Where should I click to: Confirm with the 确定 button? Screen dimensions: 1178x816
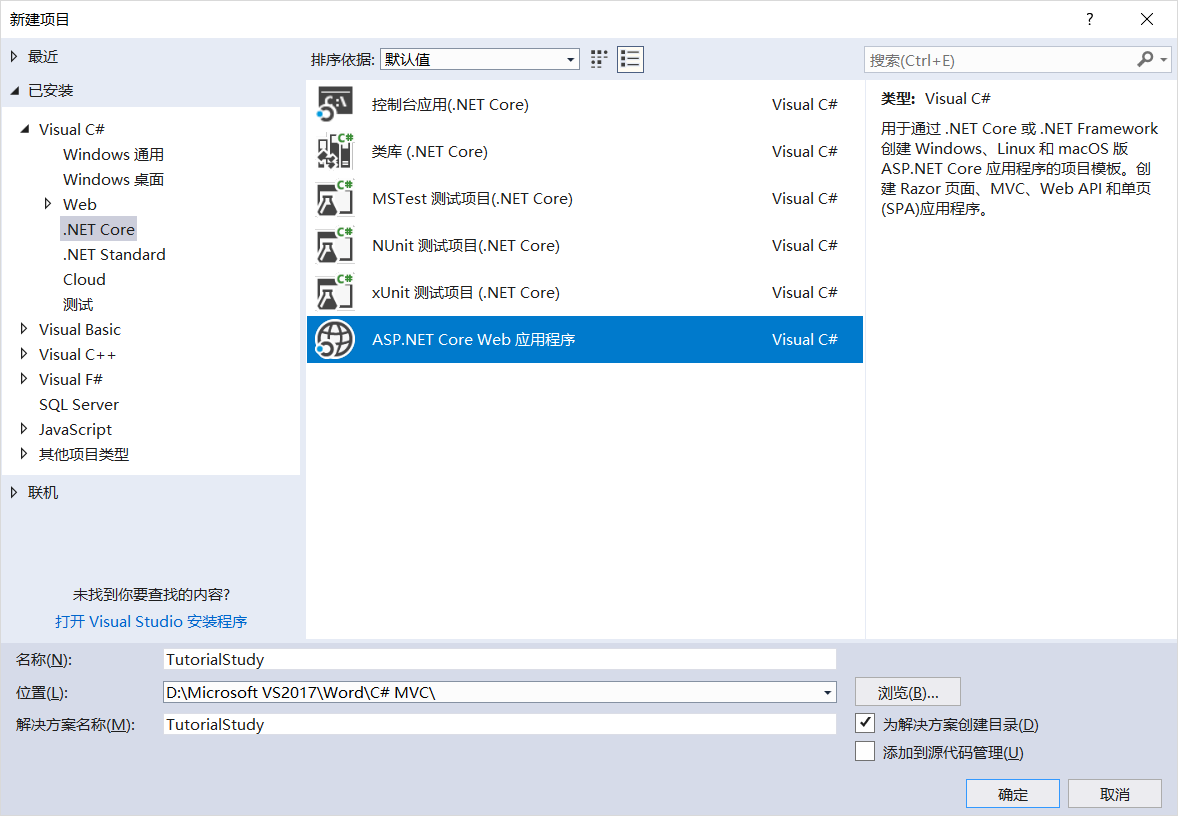click(x=1013, y=793)
